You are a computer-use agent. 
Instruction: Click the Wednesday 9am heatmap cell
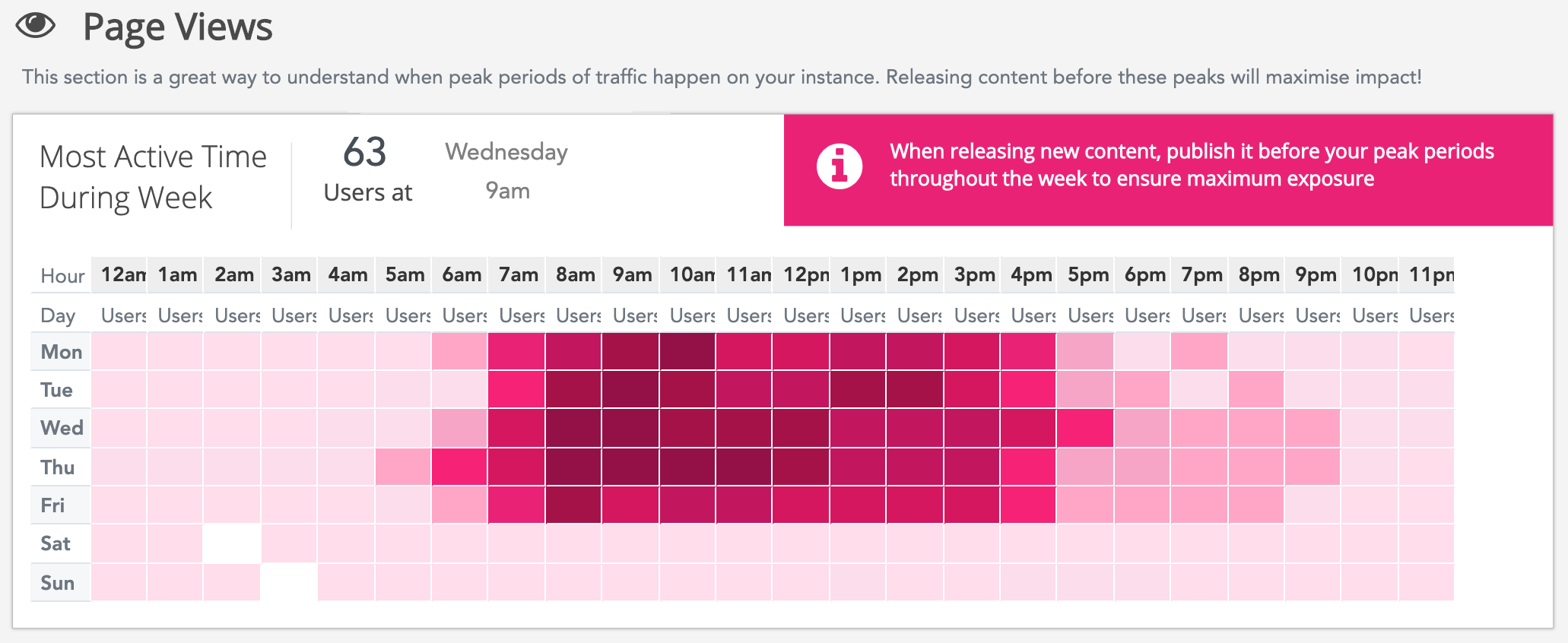point(631,428)
